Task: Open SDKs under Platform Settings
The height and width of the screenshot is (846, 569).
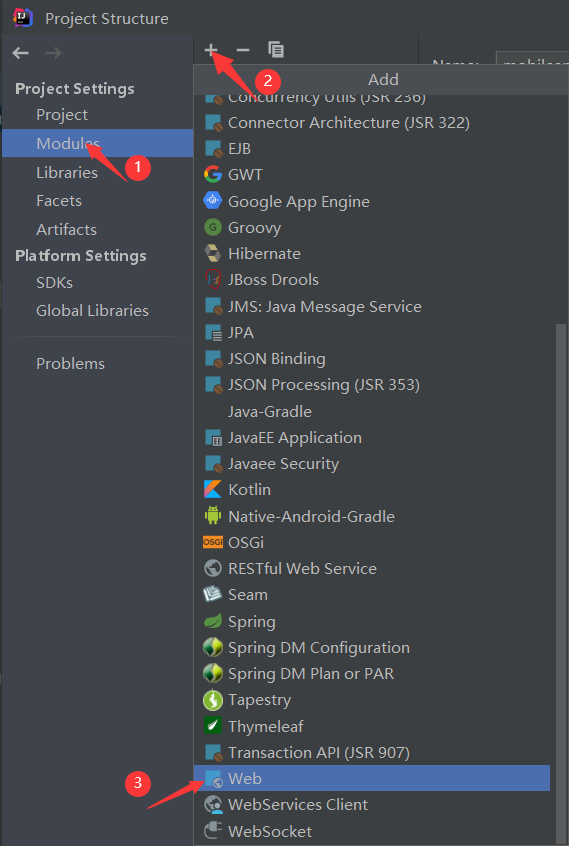Action: tap(54, 283)
